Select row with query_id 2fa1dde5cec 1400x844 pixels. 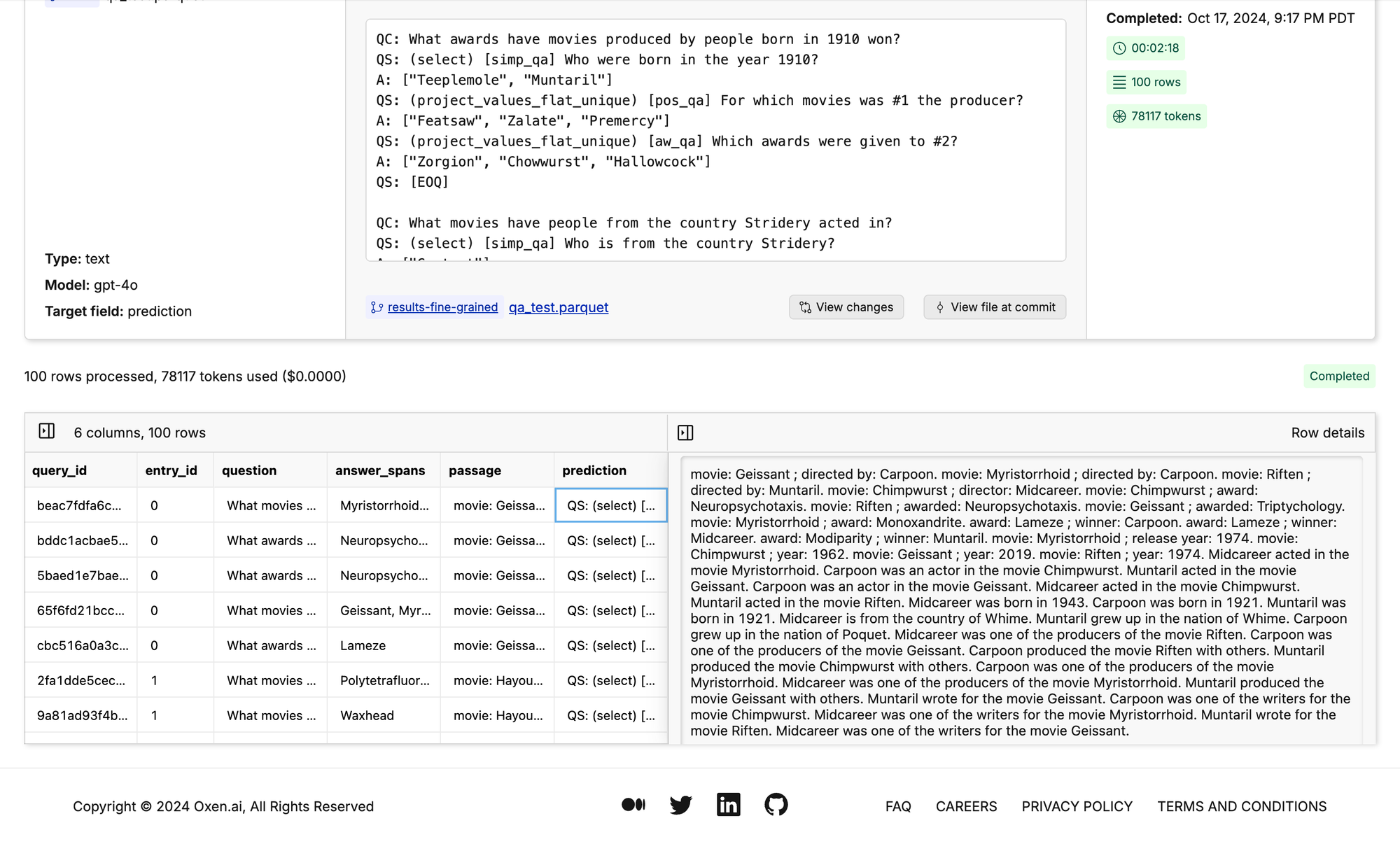point(81,680)
